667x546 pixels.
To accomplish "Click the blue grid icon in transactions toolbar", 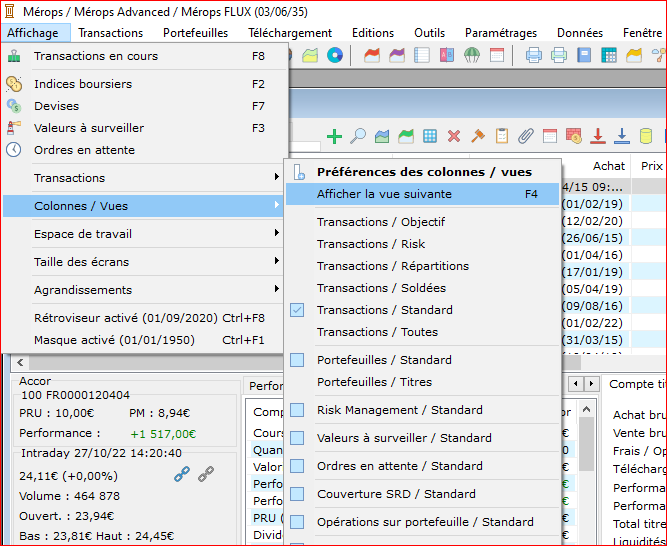I will coord(430,136).
